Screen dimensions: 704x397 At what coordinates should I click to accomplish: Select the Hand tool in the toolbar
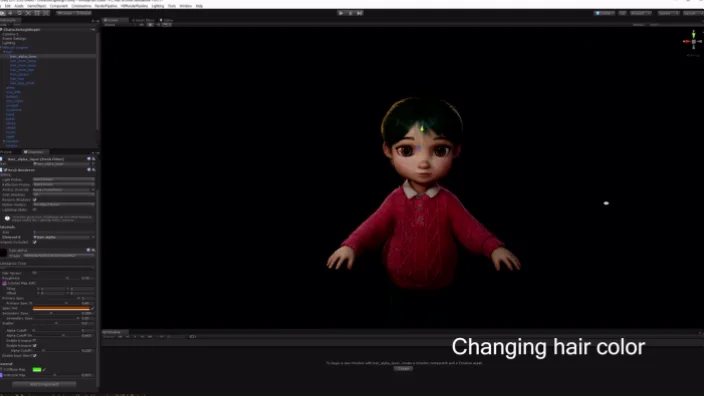pyautogui.click(x=3, y=13)
